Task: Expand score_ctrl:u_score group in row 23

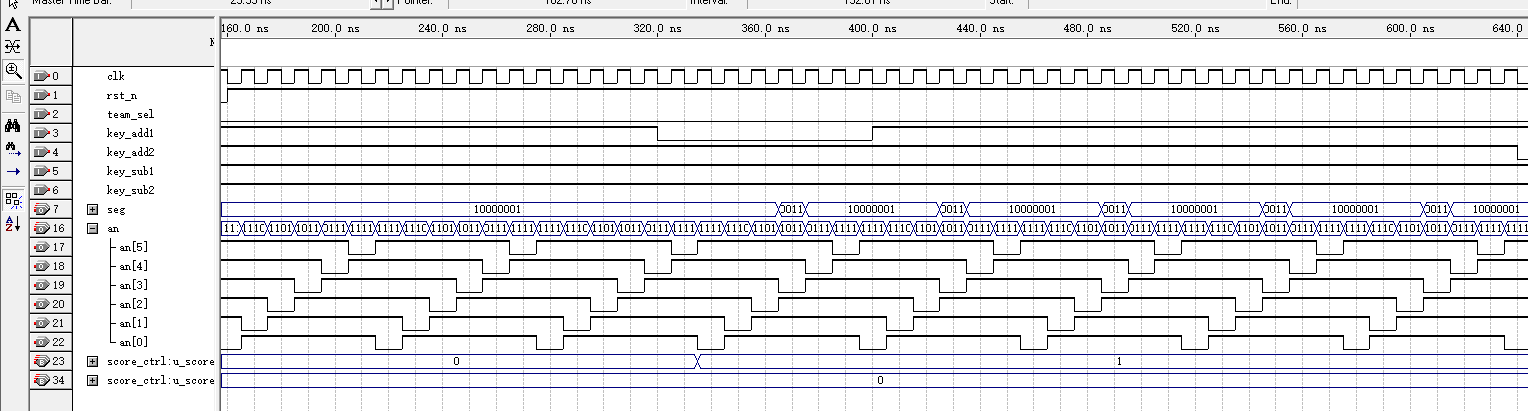Action: click(92, 361)
